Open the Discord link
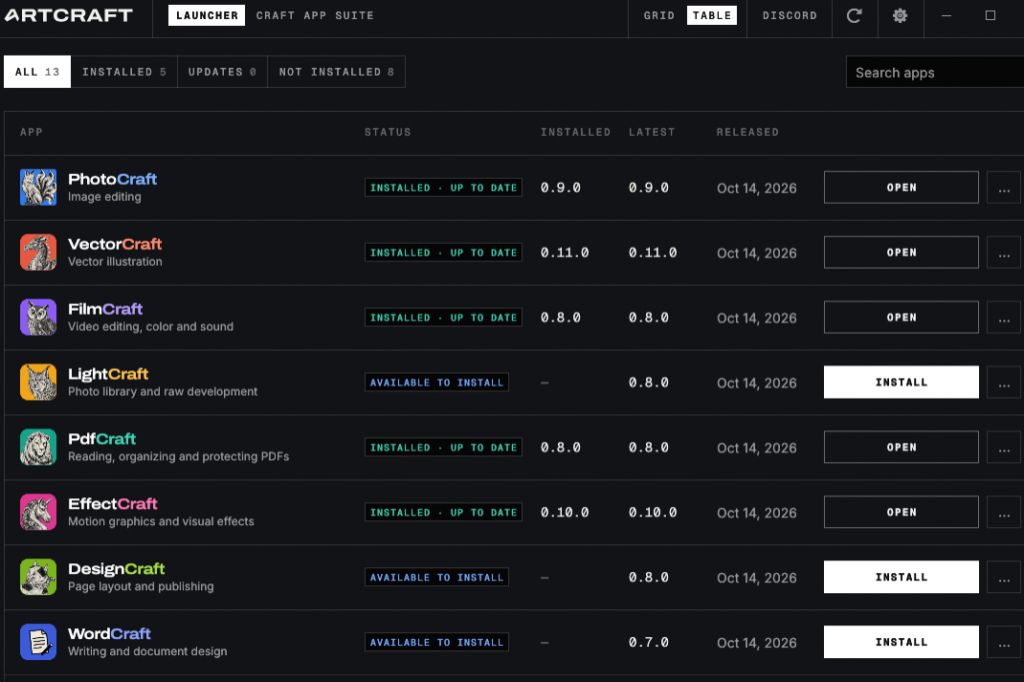The image size is (1024, 682). point(790,15)
